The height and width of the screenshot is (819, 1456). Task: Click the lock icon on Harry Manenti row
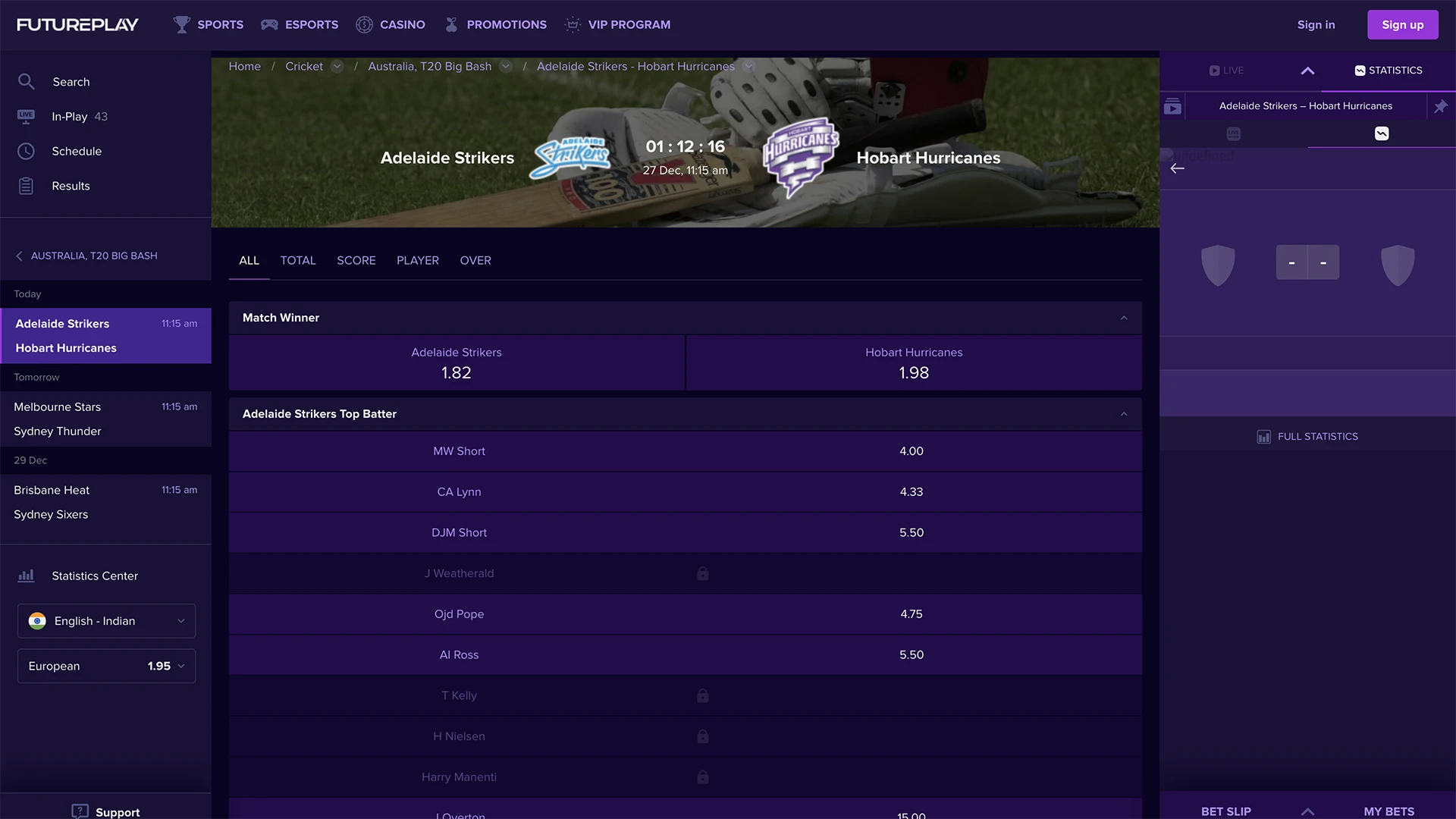[x=703, y=777]
